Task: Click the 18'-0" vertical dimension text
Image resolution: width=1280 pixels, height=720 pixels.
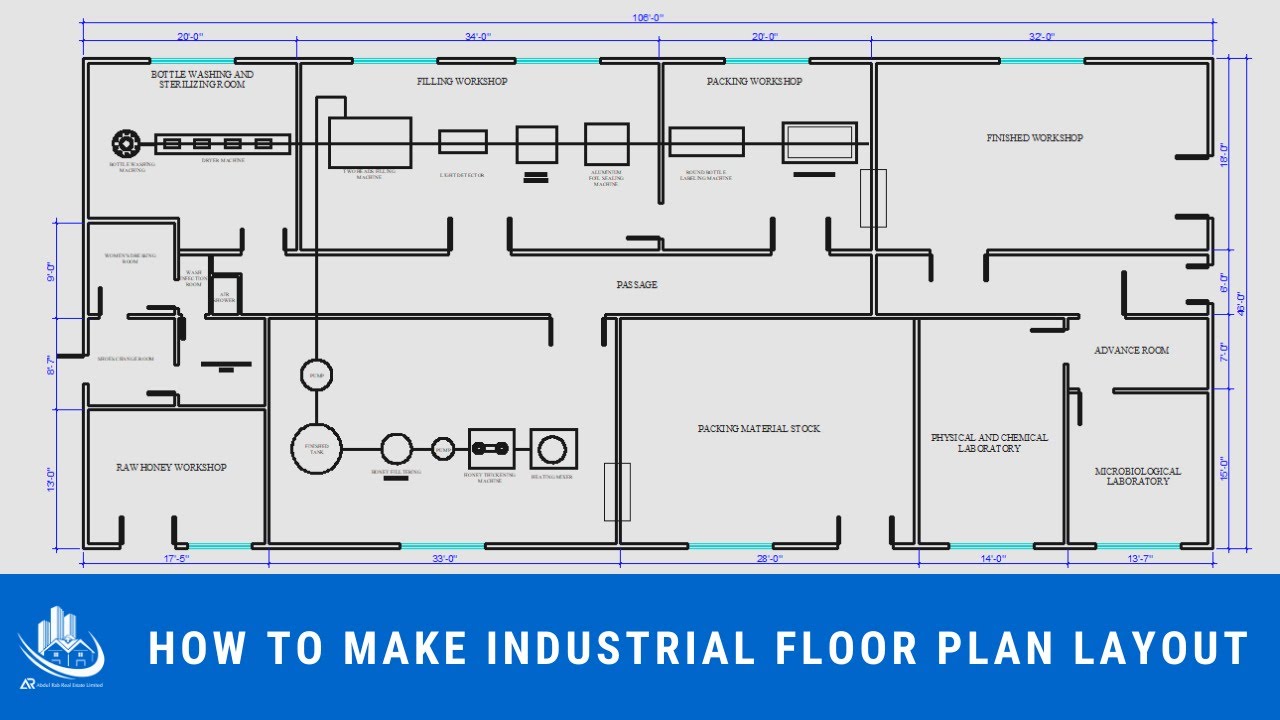Action: coord(1224,154)
